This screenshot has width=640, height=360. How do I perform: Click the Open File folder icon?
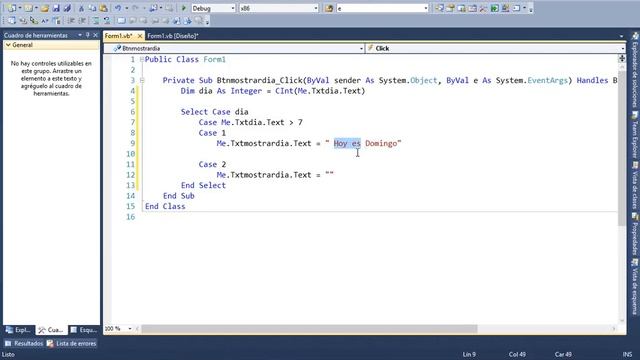[x=44, y=8]
